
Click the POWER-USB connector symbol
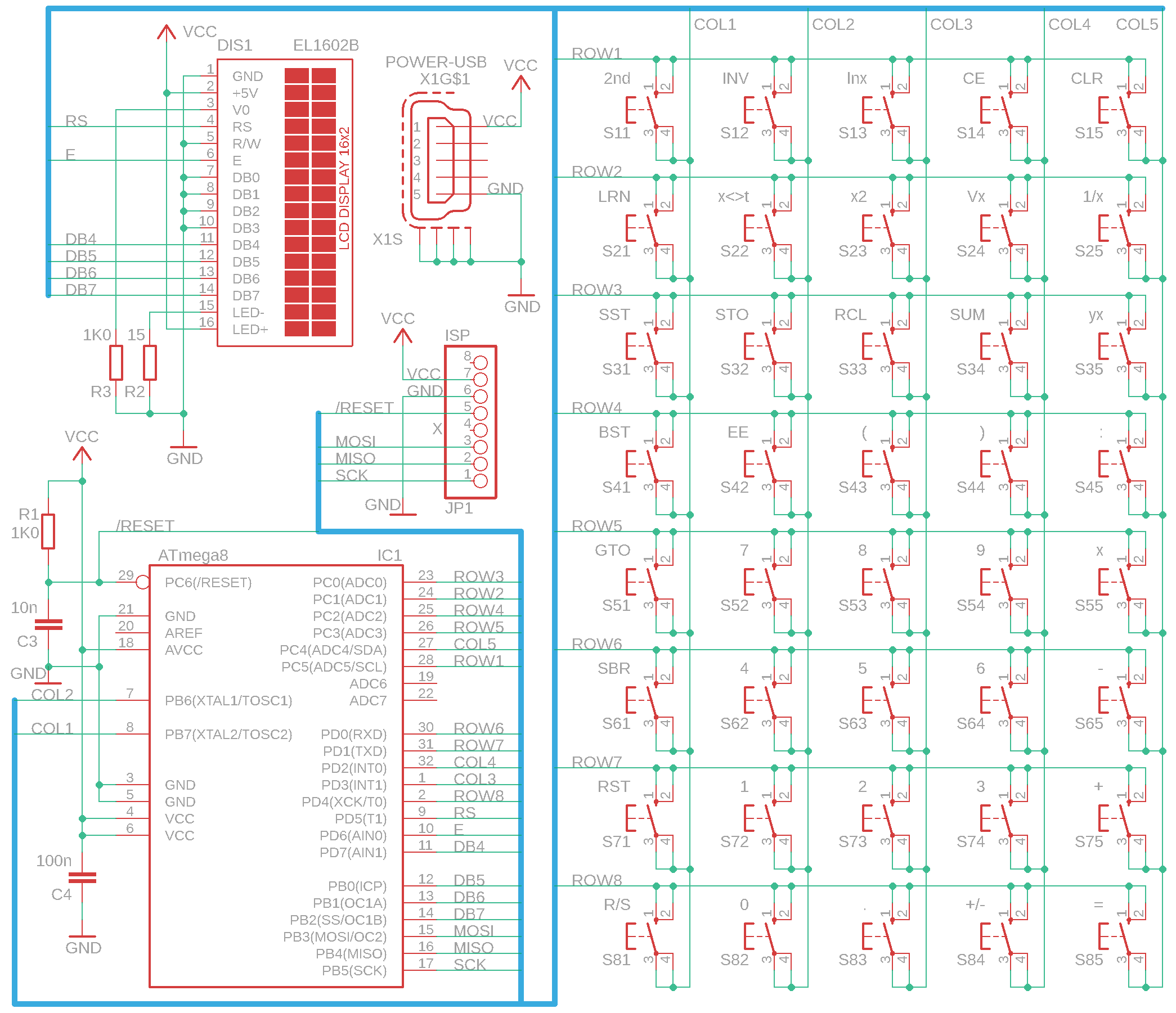point(440,162)
